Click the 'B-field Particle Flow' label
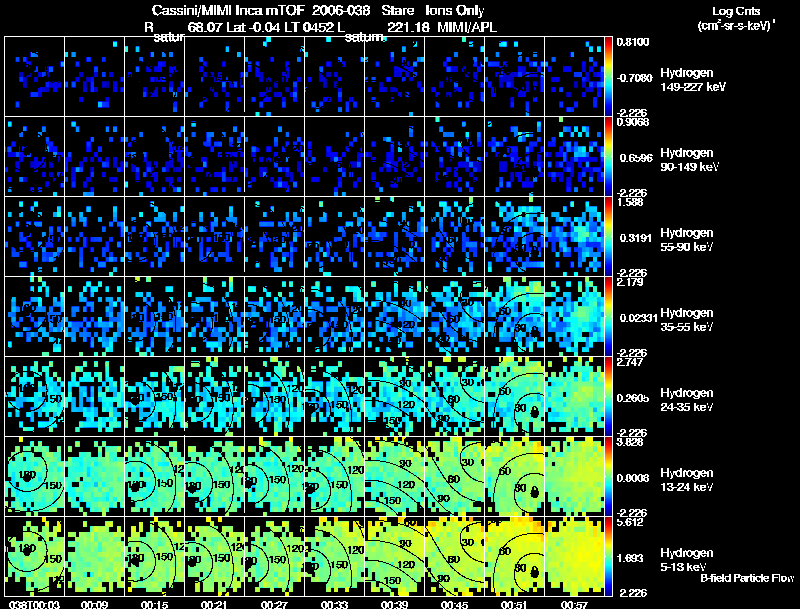800x609 pixels. click(747, 578)
